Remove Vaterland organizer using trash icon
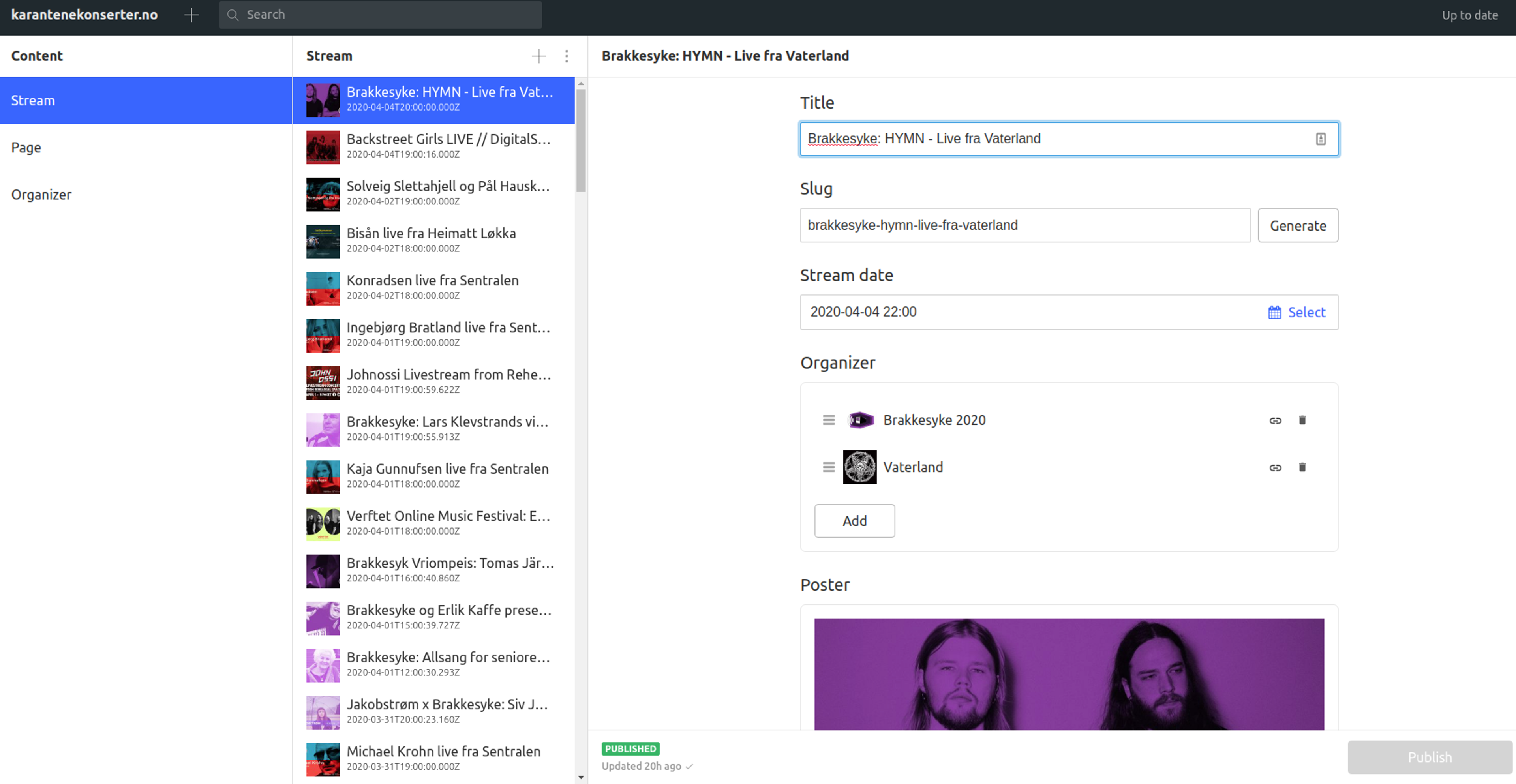 click(x=1302, y=467)
